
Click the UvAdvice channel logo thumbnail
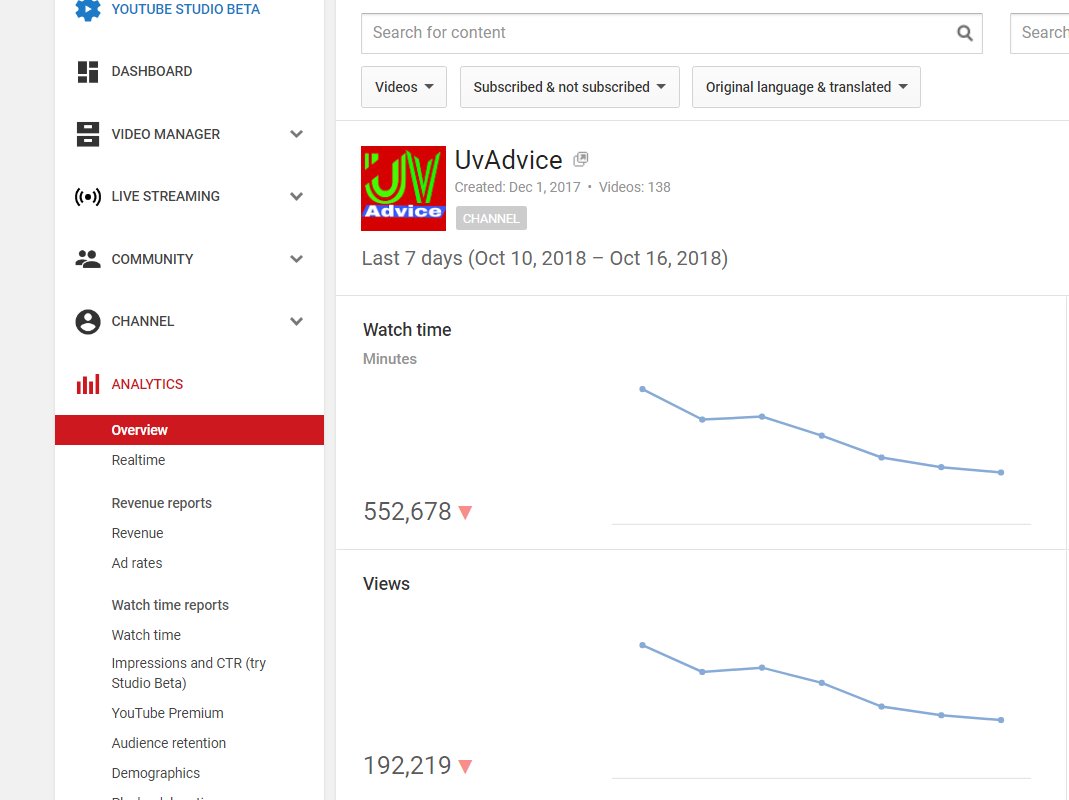404,188
